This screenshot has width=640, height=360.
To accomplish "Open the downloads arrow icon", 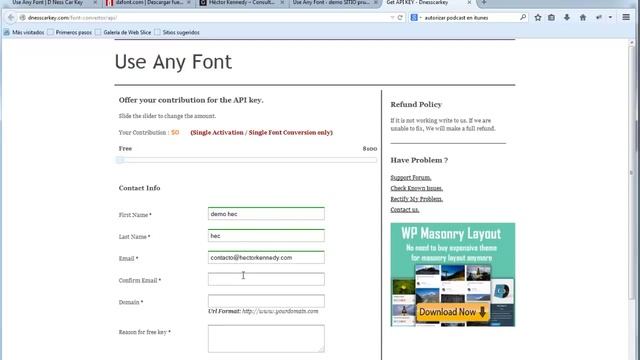I will coord(567,18).
